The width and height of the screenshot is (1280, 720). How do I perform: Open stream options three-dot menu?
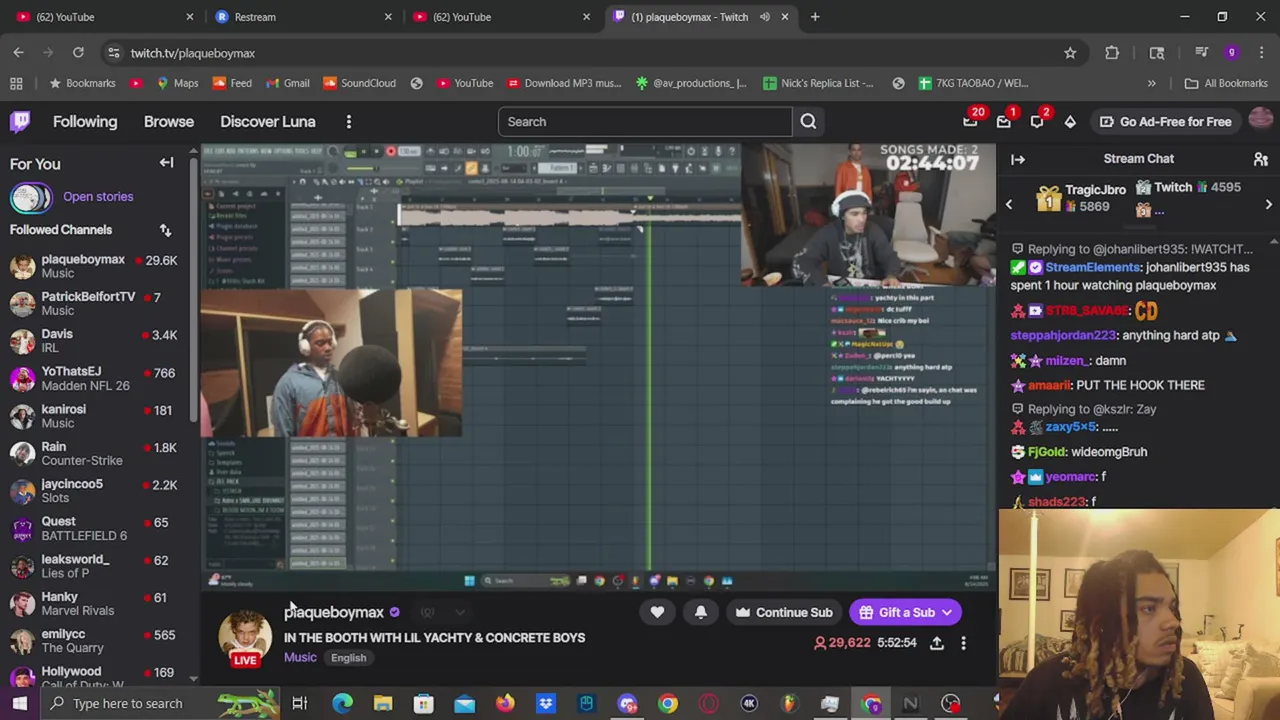pos(963,643)
